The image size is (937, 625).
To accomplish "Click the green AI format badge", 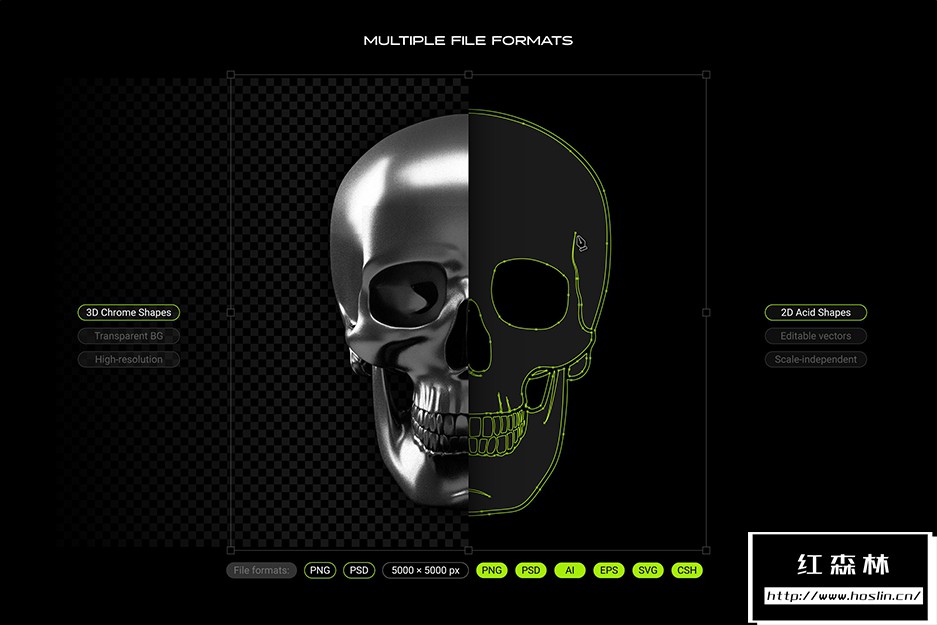I will pyautogui.click(x=569, y=570).
